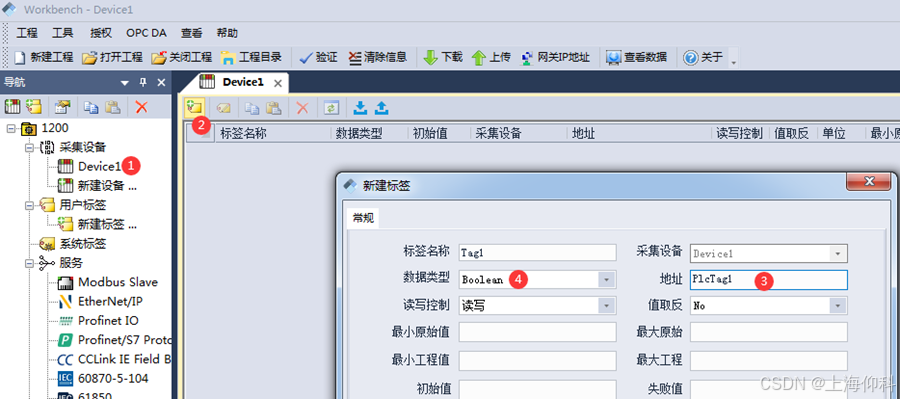Open the OPC DA menu
Viewport: 900px width, 399px height.
coord(146,33)
